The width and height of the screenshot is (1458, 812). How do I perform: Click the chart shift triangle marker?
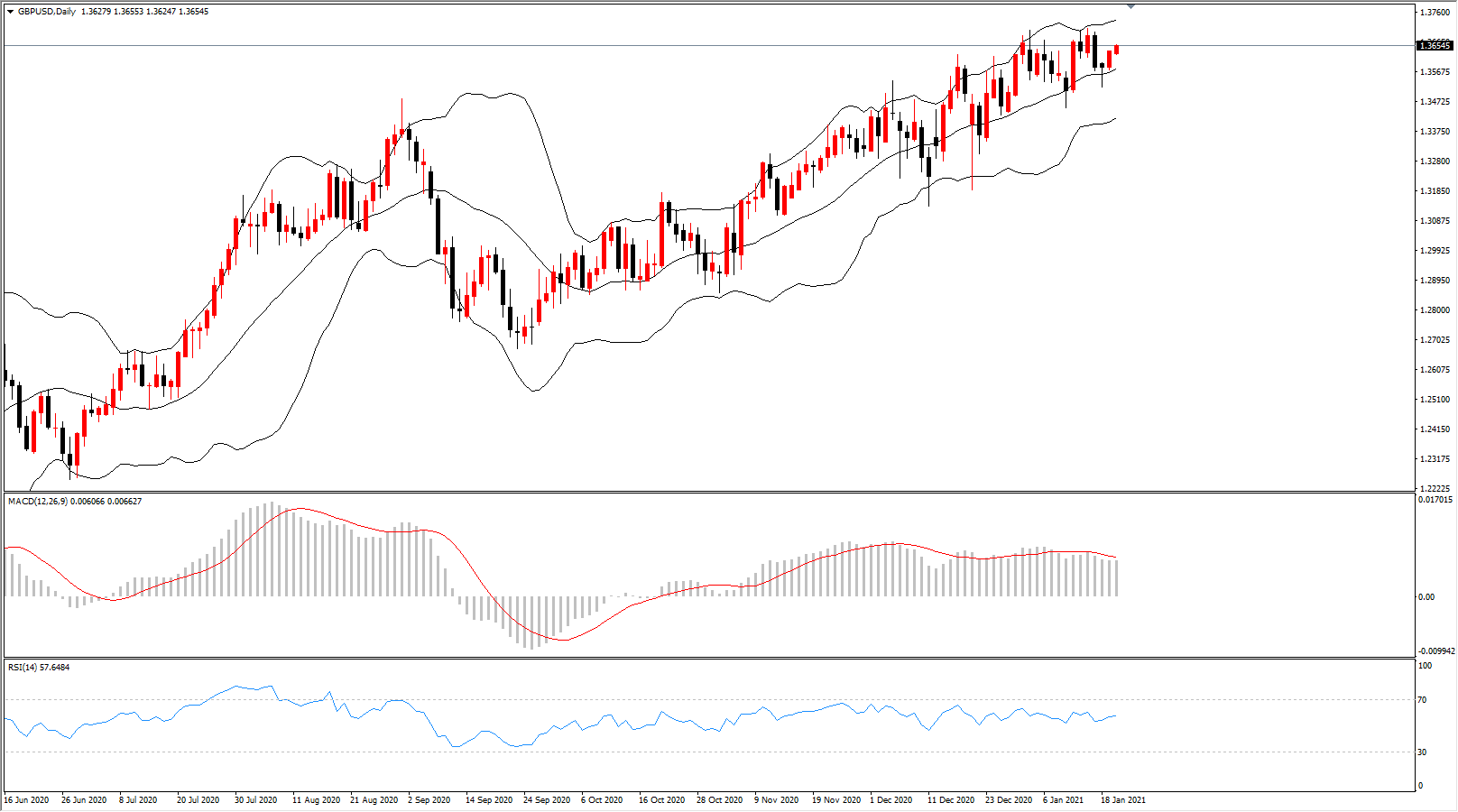(x=1130, y=6)
